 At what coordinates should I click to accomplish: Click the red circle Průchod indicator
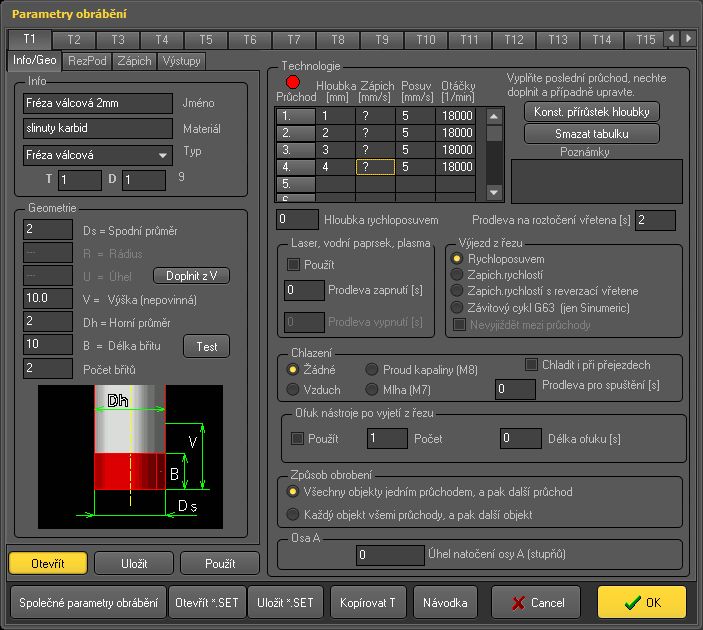pos(293,82)
